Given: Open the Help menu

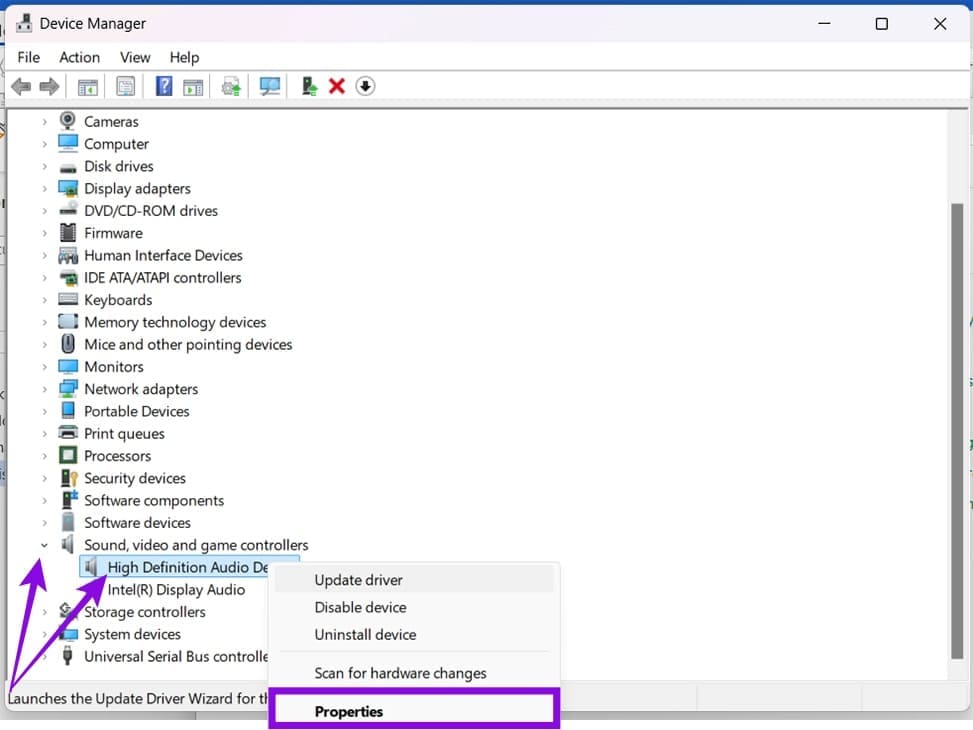Looking at the screenshot, I should (x=184, y=57).
